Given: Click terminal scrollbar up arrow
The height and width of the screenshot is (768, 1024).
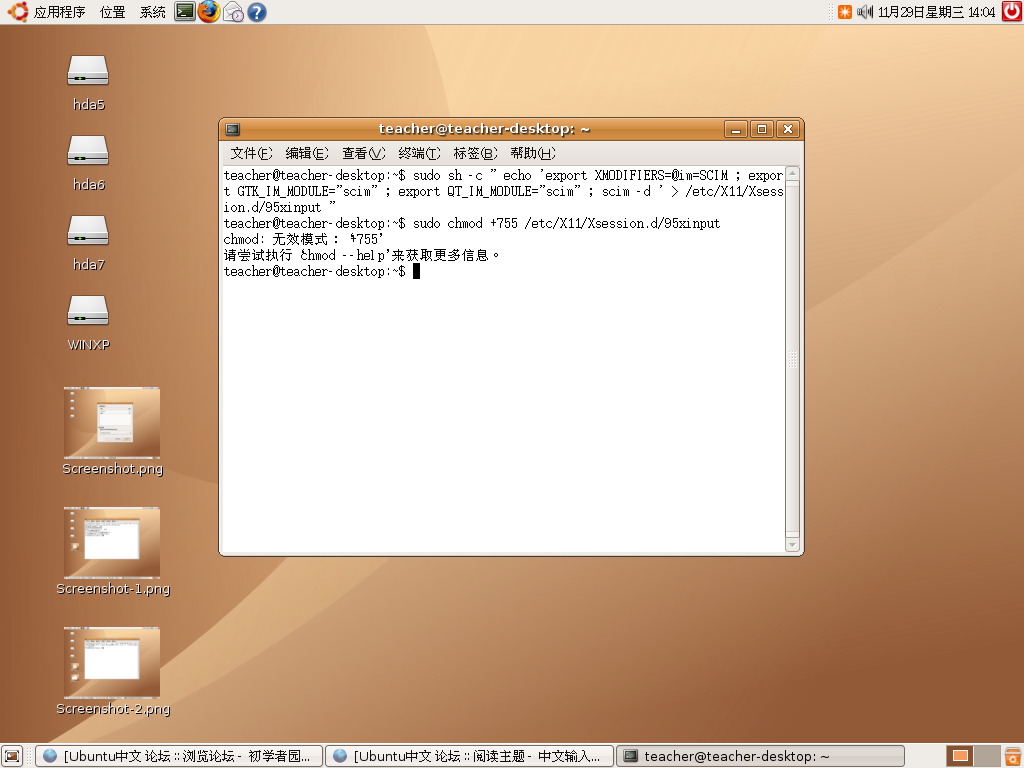Looking at the screenshot, I should [792, 173].
